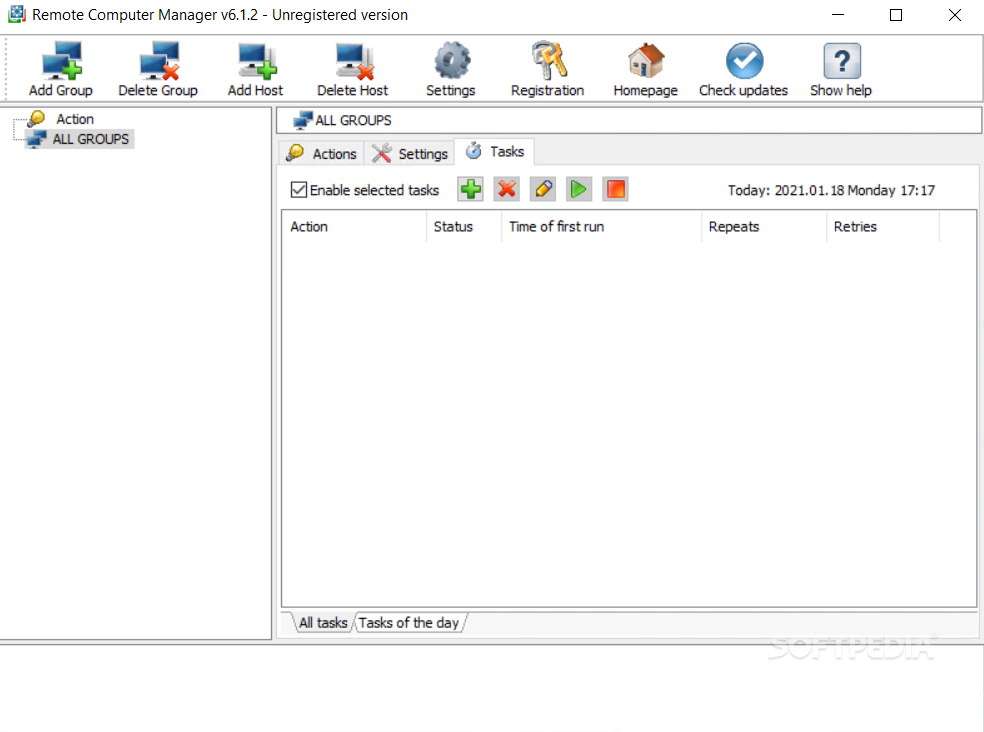Screen dimensions: 984x732
Task: Minimize the Remote Computer Manager window
Action: click(838, 14)
